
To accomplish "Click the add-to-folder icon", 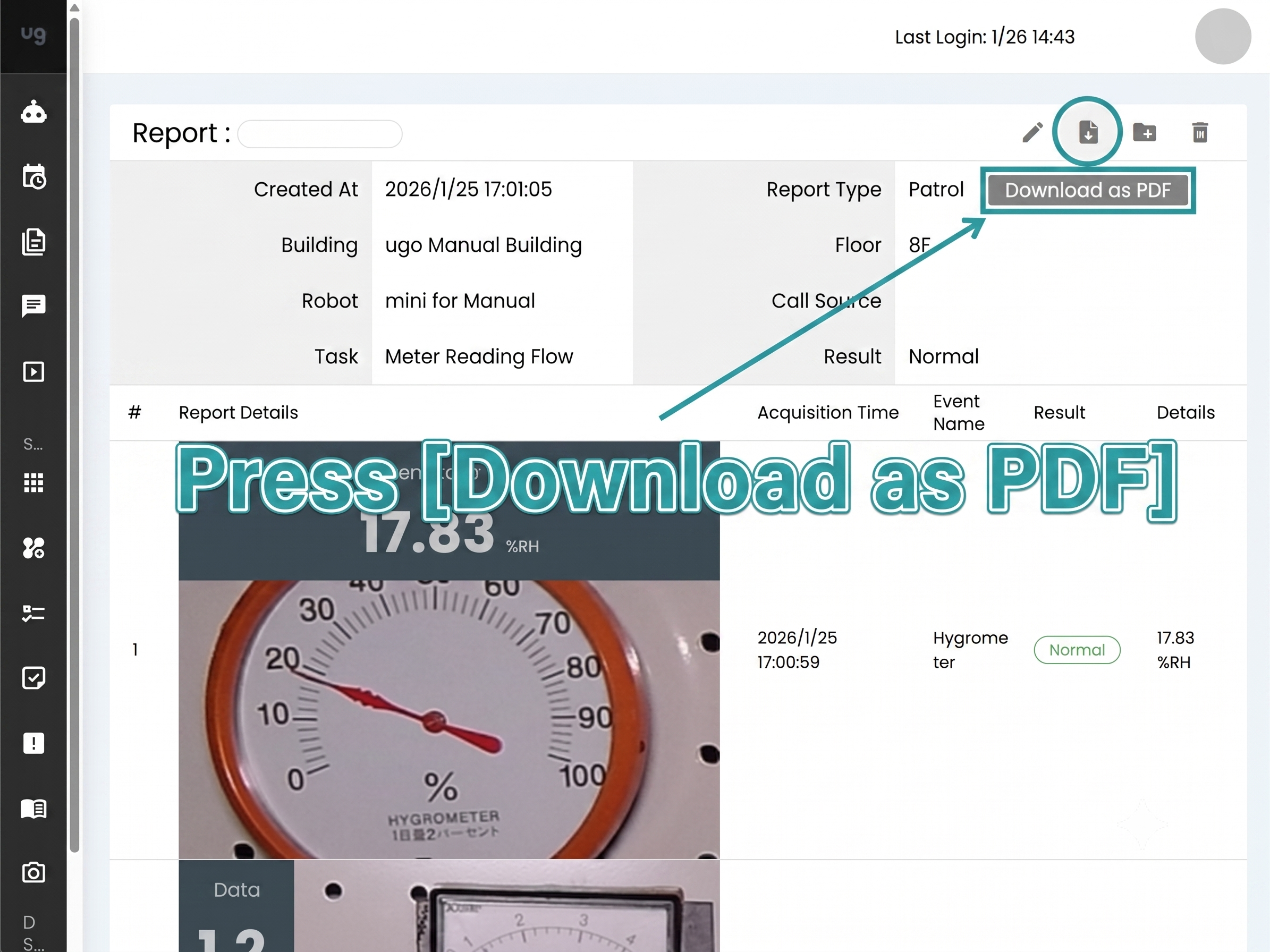I will [1144, 133].
